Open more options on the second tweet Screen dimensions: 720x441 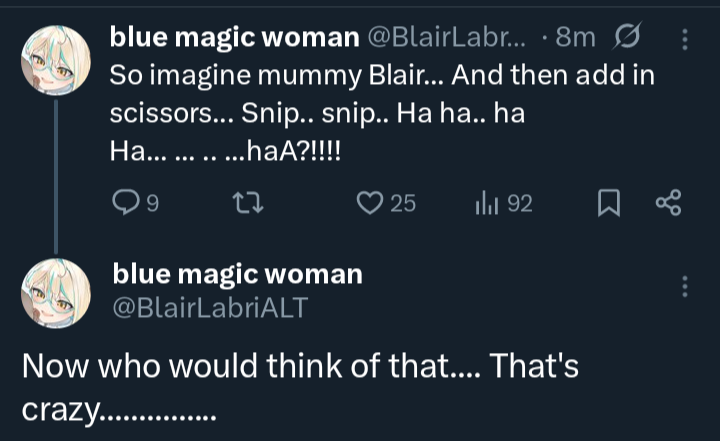click(x=685, y=287)
